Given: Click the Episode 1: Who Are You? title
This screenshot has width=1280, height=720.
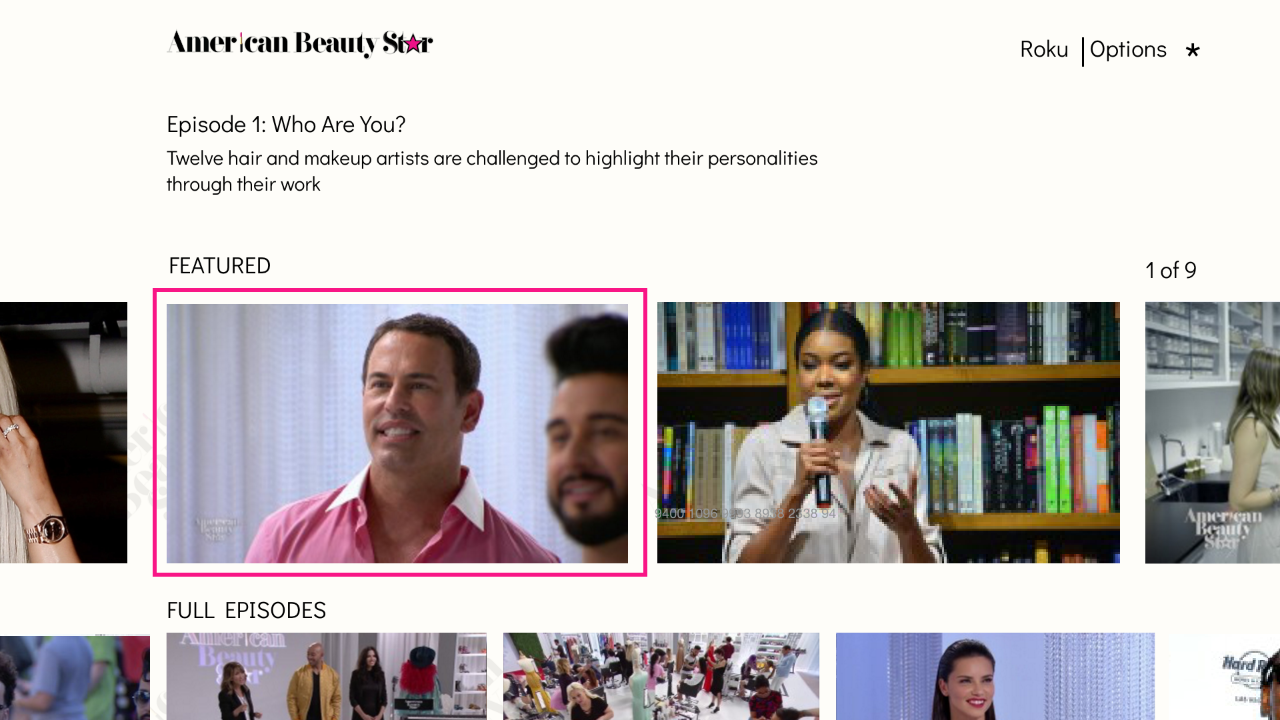Looking at the screenshot, I should coord(286,125).
